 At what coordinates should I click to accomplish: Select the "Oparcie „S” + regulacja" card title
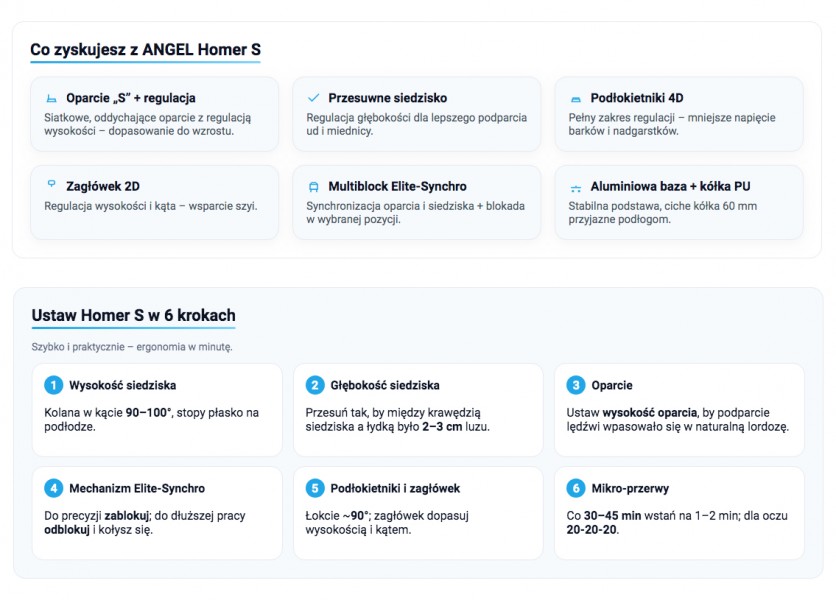(x=131, y=98)
